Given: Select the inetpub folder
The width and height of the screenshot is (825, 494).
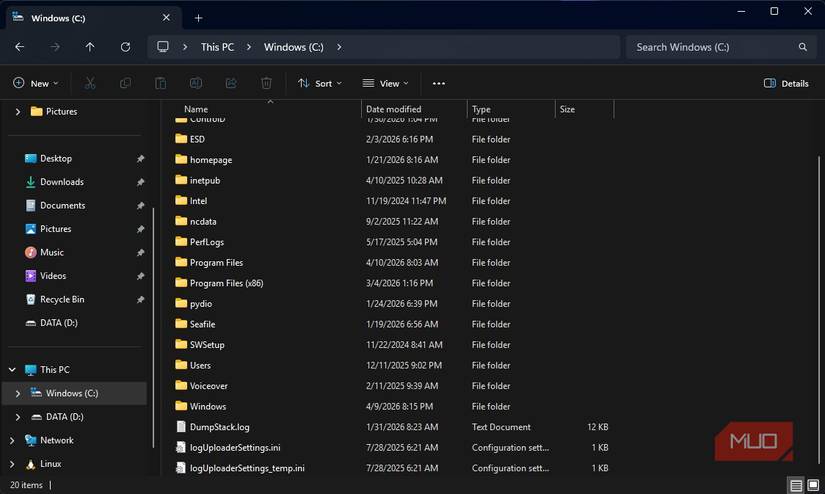Looking at the screenshot, I should coord(205,180).
